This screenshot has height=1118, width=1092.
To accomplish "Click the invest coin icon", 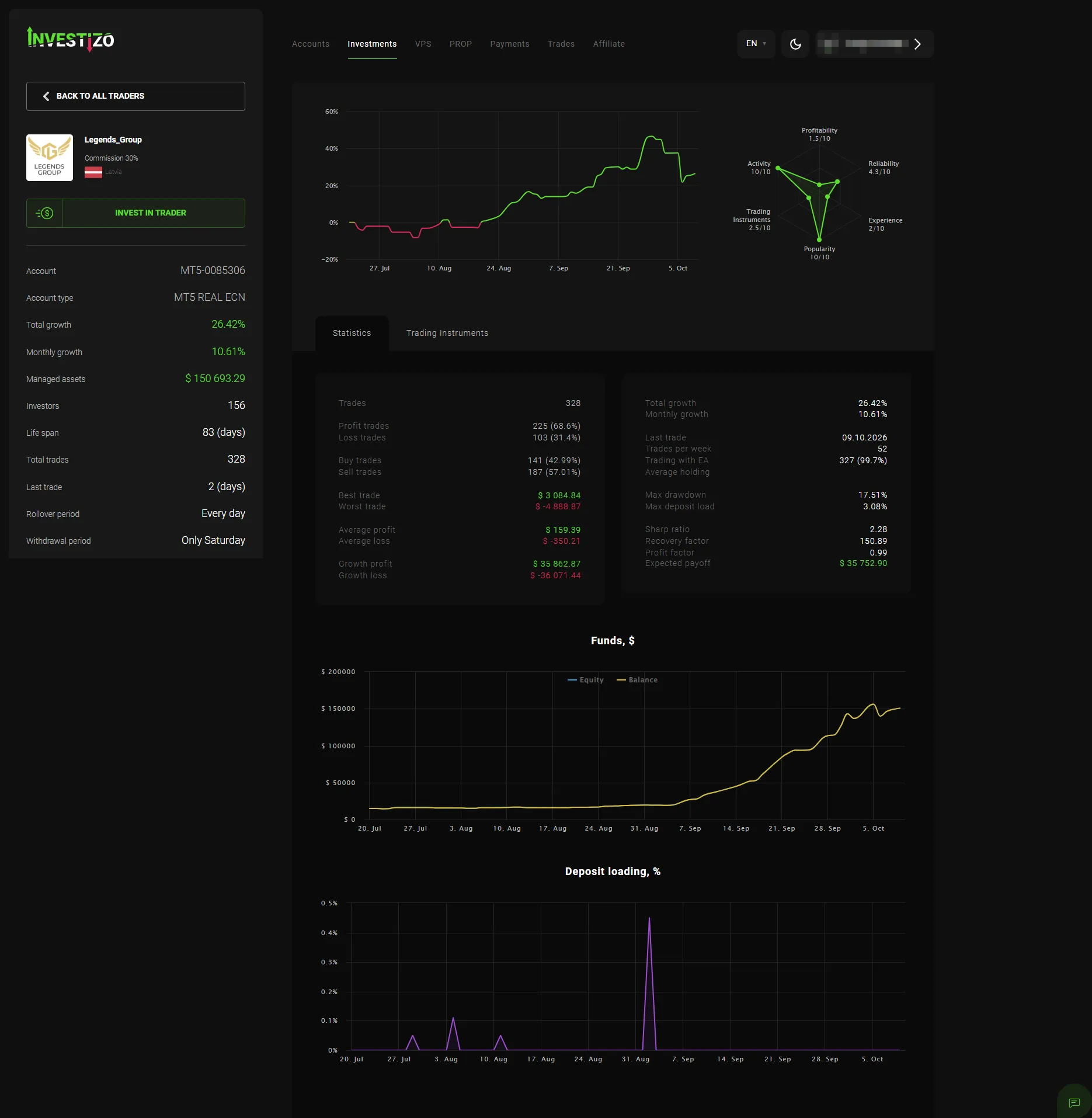I will 44,213.
